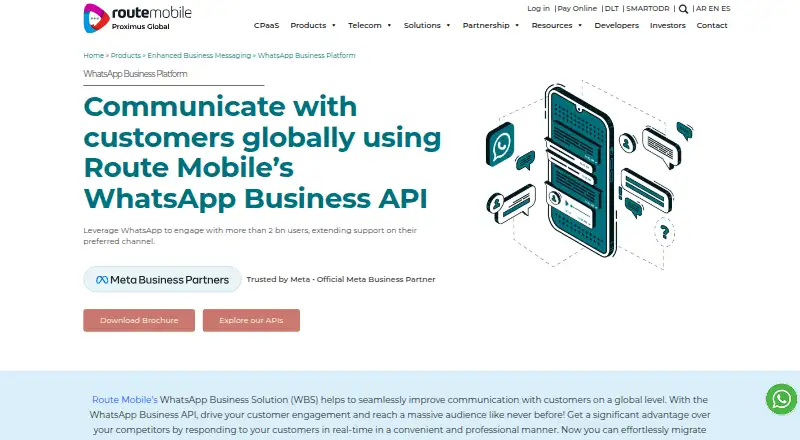
Task: Open the Solutions menu
Action: (422, 25)
